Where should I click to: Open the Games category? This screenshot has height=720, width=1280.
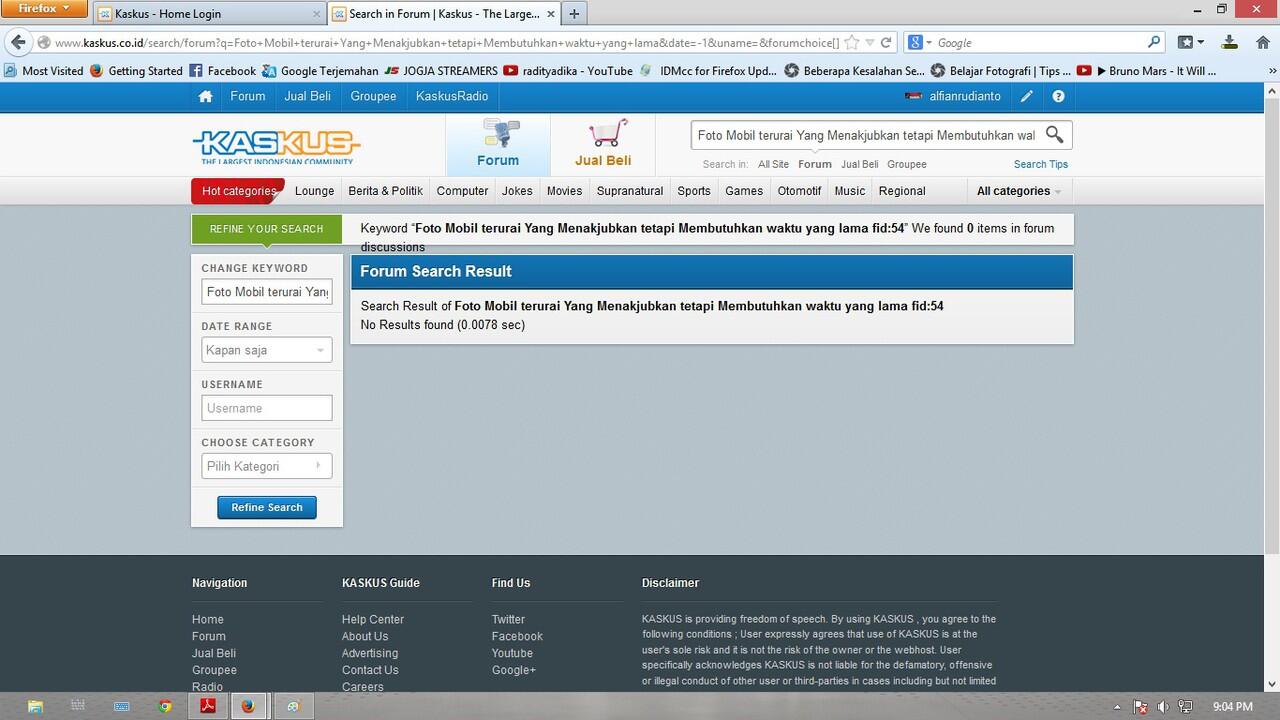coord(744,191)
